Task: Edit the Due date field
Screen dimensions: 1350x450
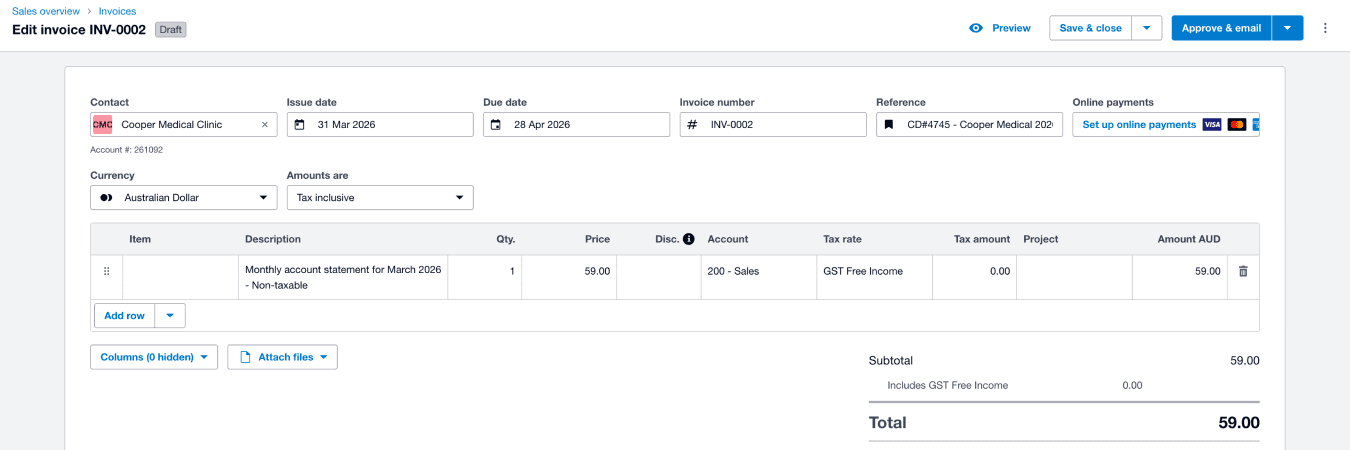Action: [576, 125]
